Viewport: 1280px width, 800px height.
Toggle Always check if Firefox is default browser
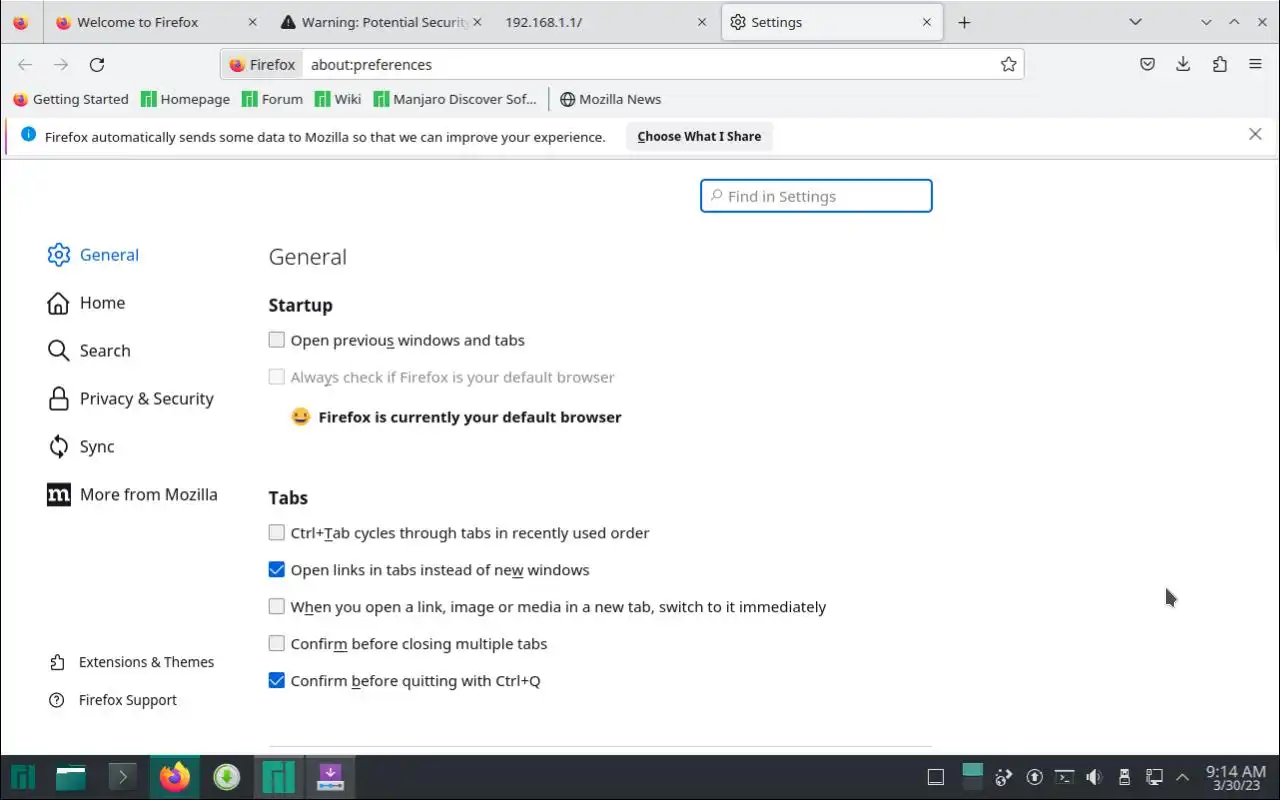point(276,377)
